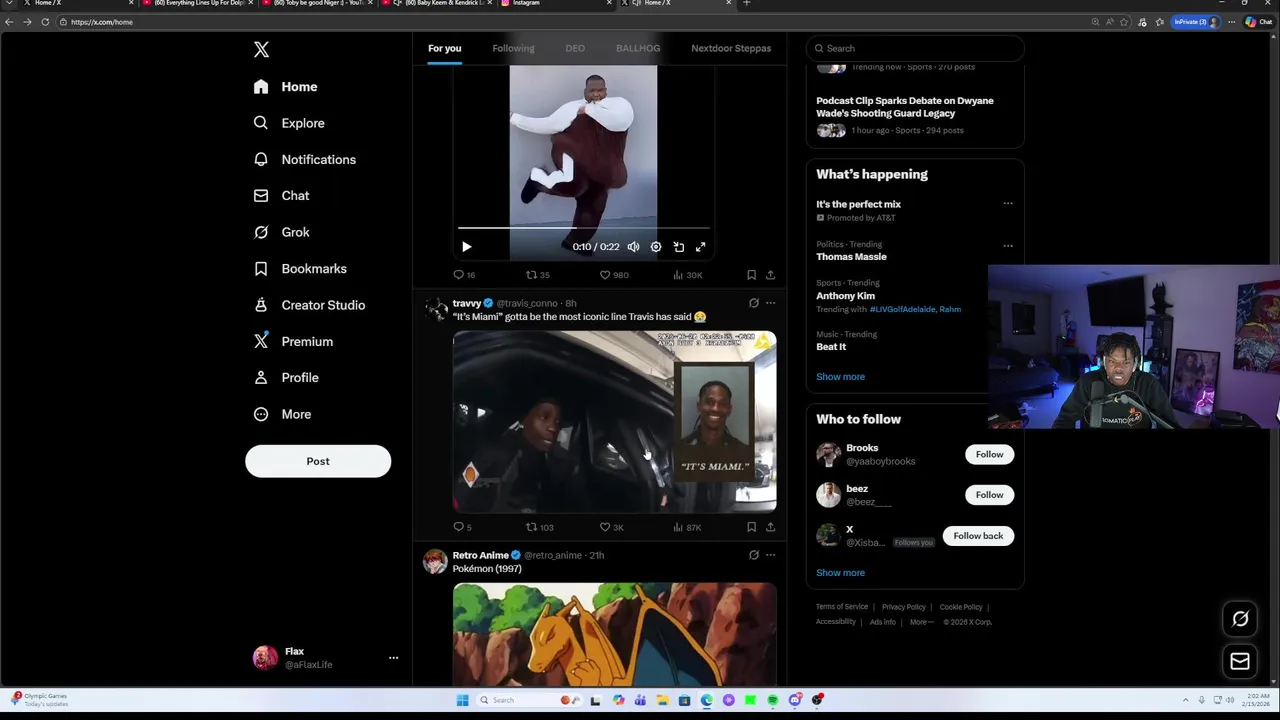Image resolution: width=1280 pixels, height=720 pixels.
Task: Bookmark the dancing video post
Action: tap(751, 275)
